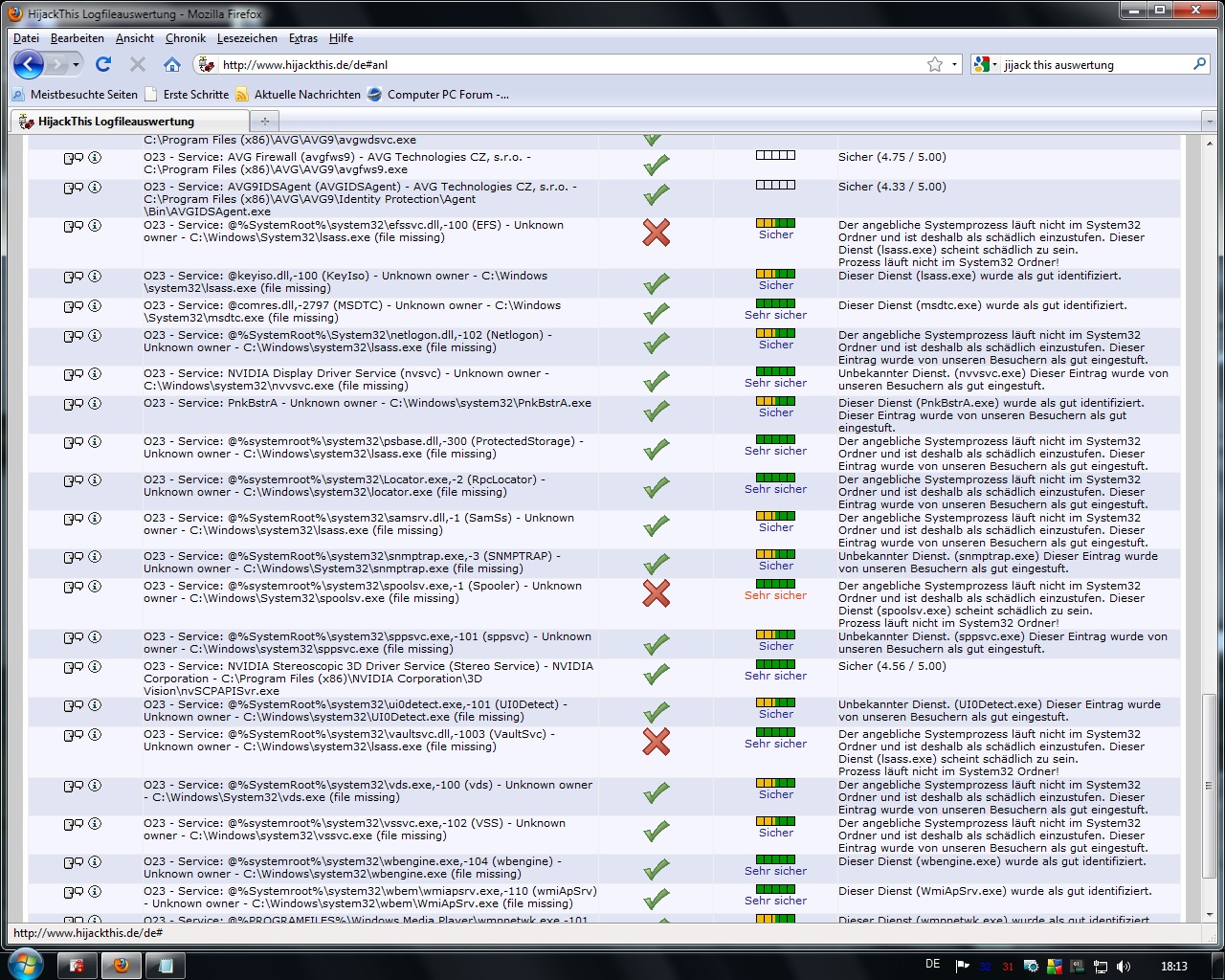Open the search engine selector dropdown
Screen dimensions: 1225x980
[986, 65]
